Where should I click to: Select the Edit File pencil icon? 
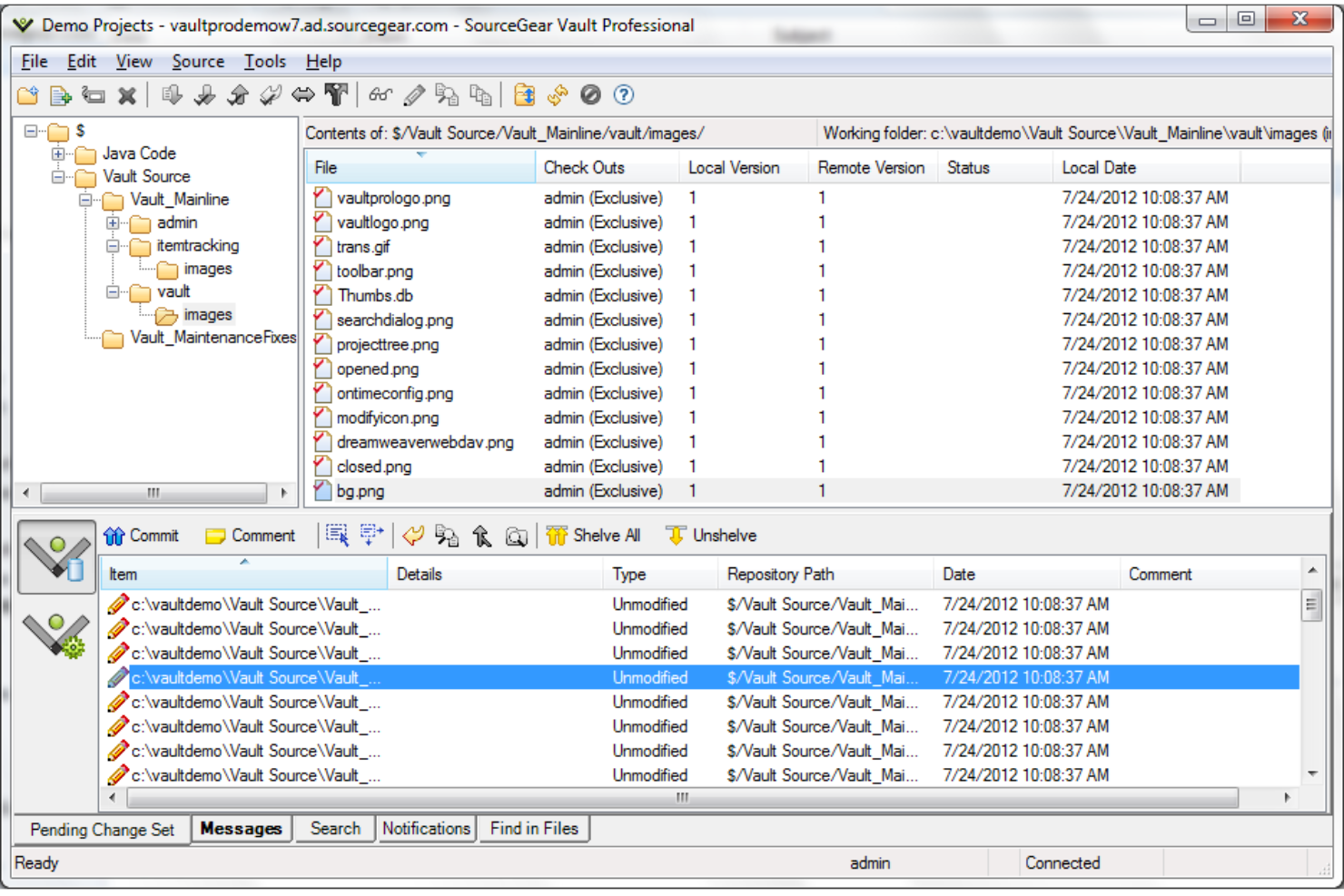416,95
